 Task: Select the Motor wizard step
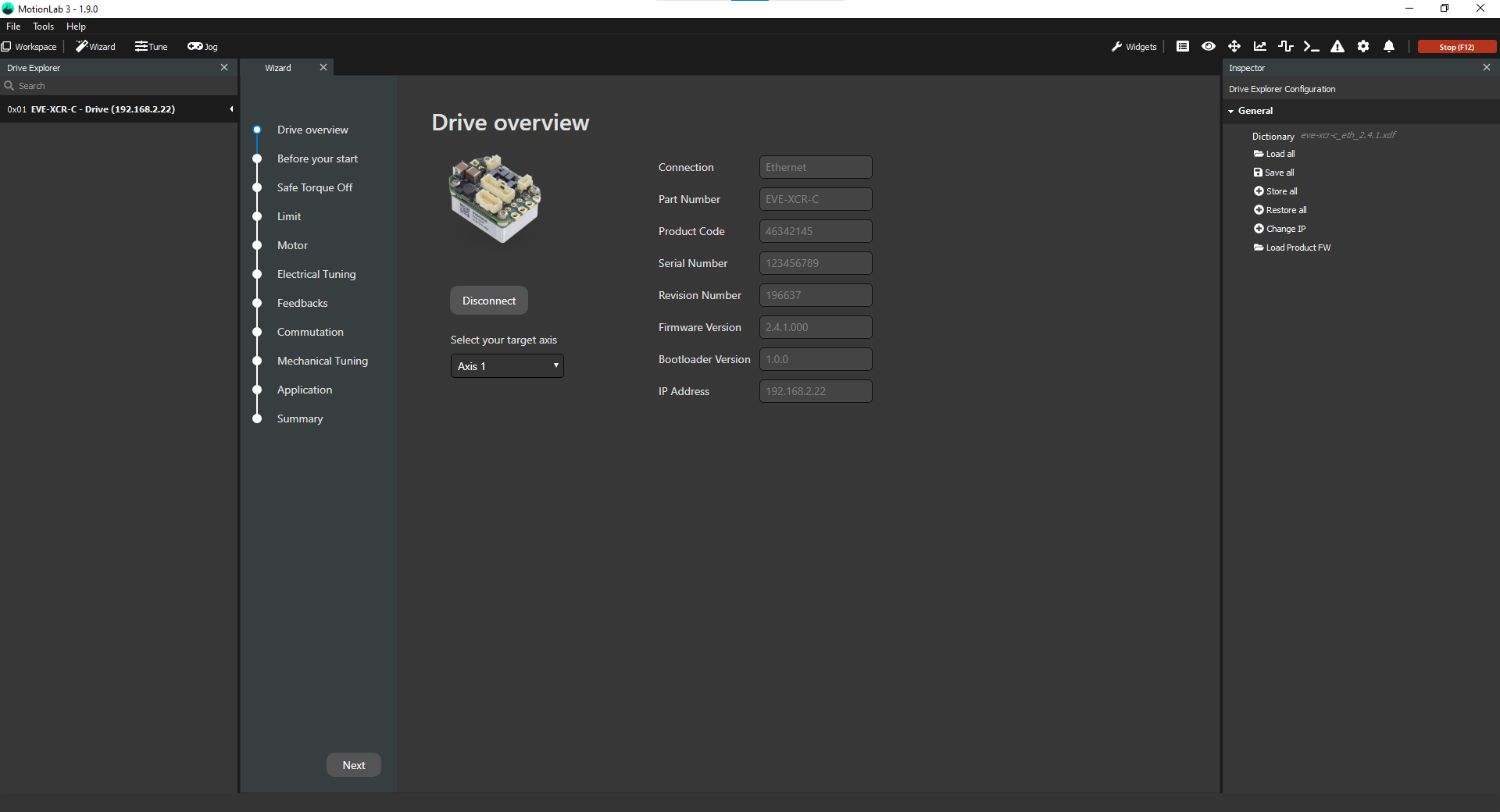coord(292,245)
